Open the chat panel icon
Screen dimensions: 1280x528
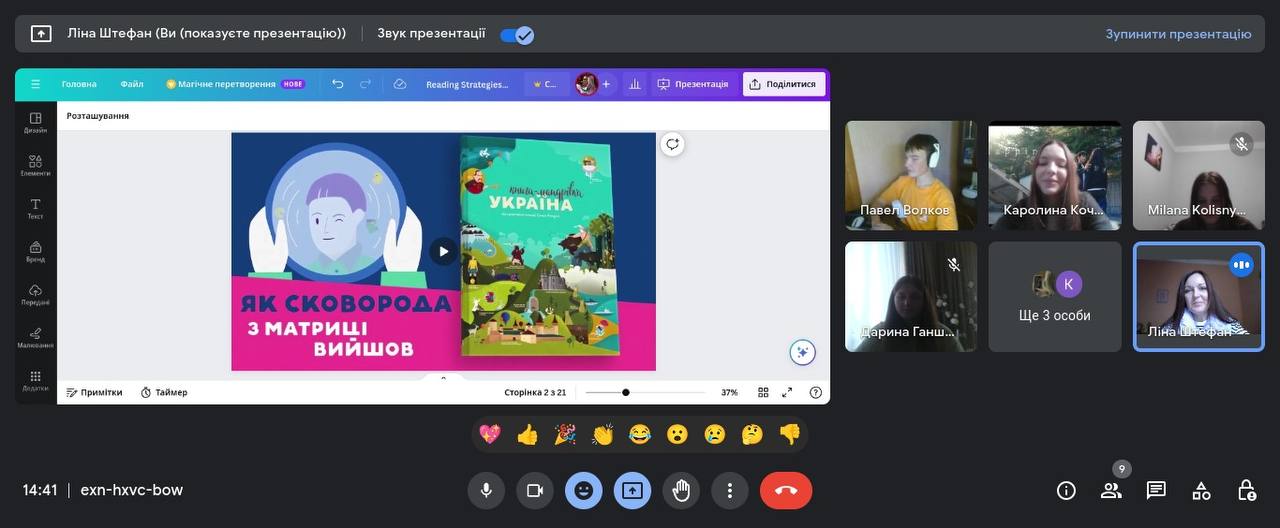[x=1156, y=490]
